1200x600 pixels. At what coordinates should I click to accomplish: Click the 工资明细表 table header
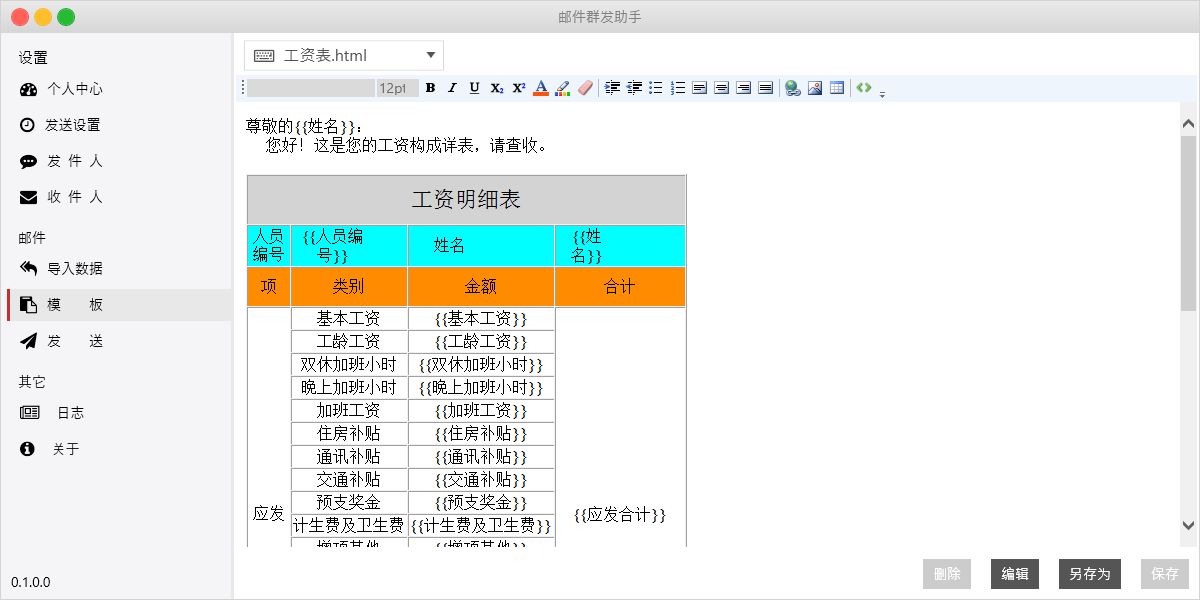[x=466, y=200]
